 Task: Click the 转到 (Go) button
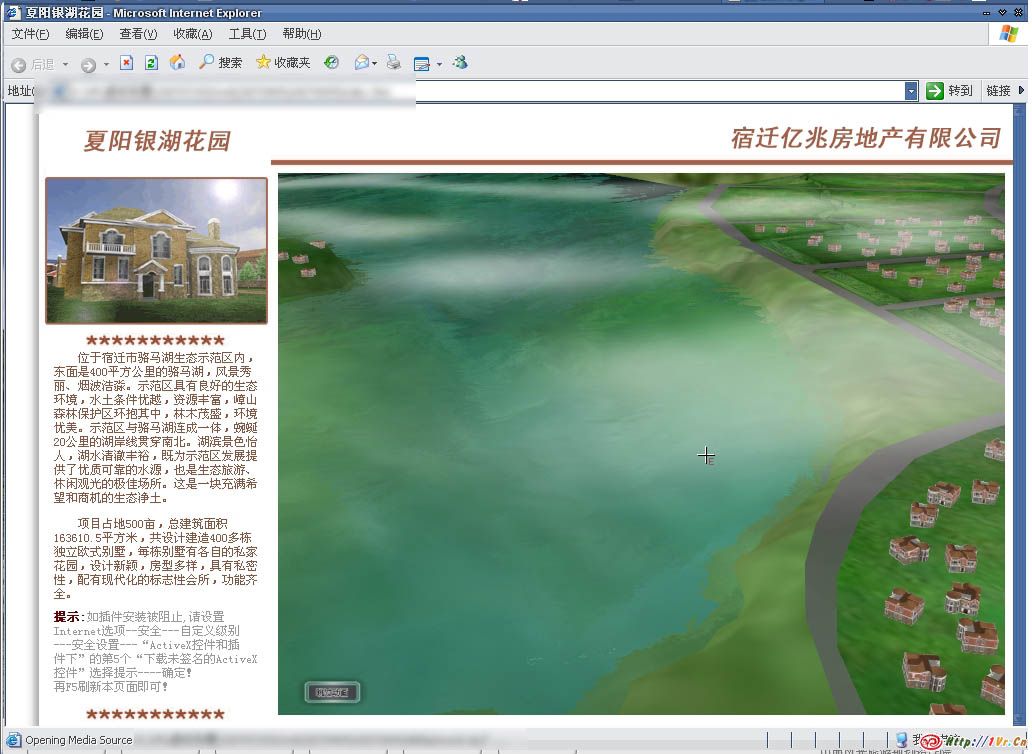point(949,91)
